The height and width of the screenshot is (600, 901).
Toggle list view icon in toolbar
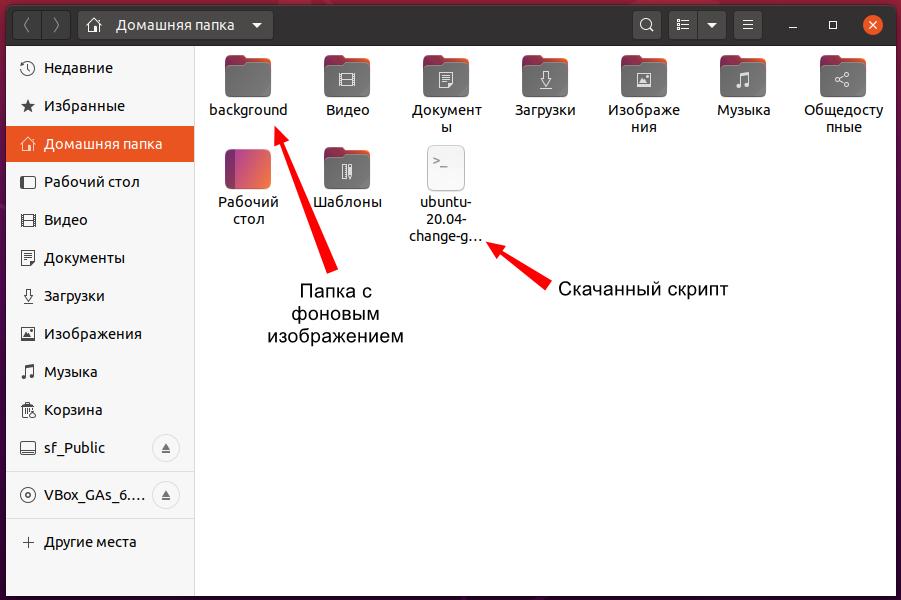pyautogui.click(x=683, y=25)
